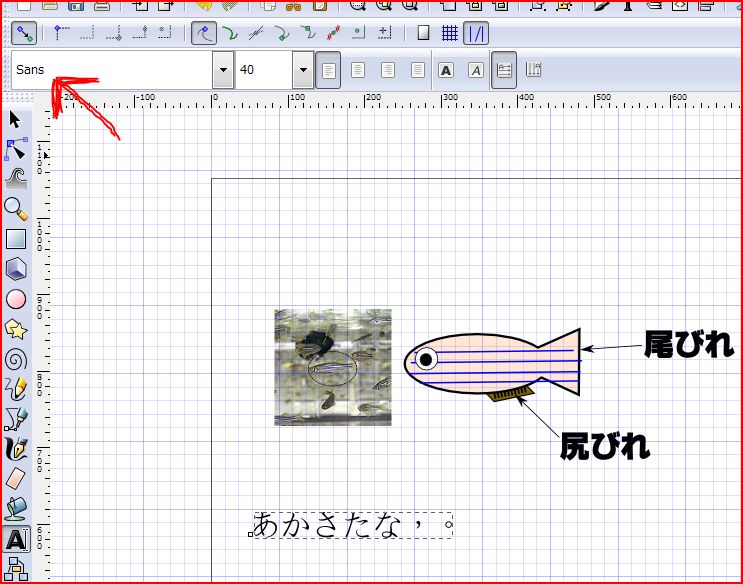The width and height of the screenshot is (743, 584).
Task: Select the 3D box tool
Action: (x=16, y=269)
